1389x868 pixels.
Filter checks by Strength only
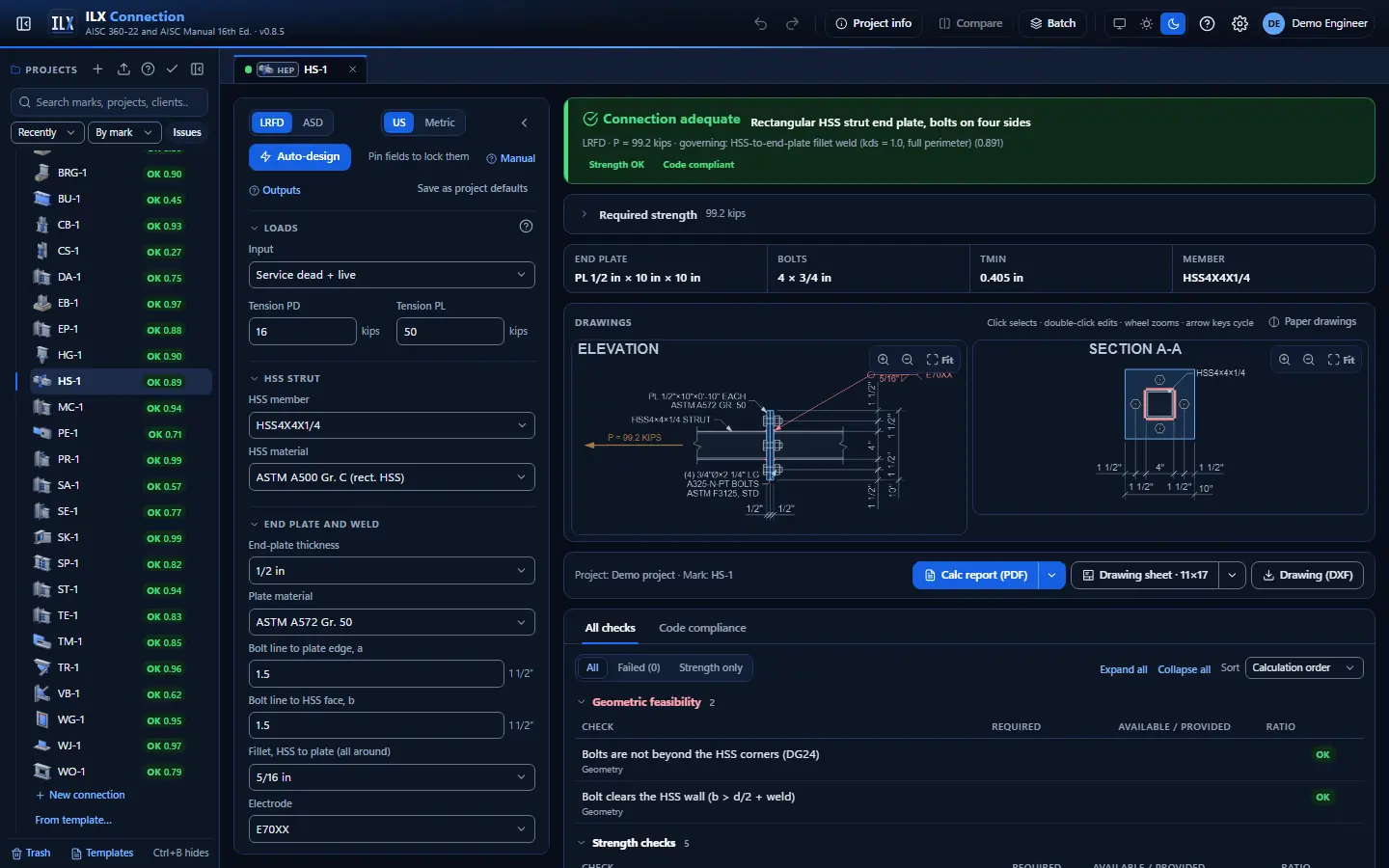pos(711,667)
